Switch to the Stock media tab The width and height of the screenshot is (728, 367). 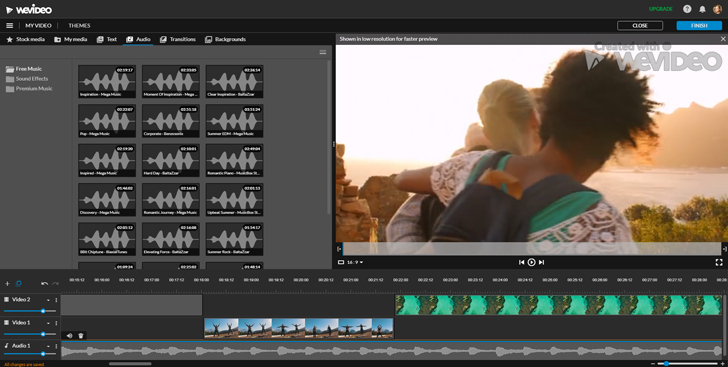[25, 39]
